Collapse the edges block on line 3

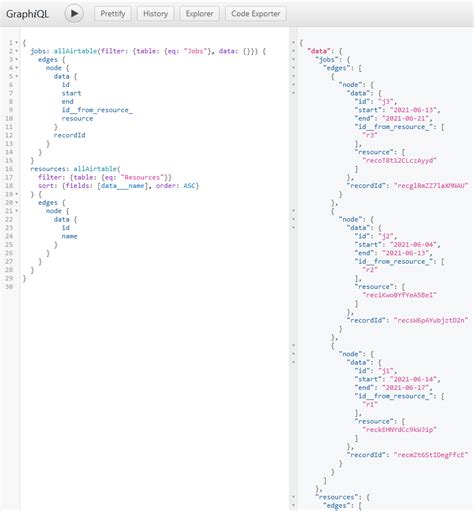pyautogui.click(x=17, y=59)
